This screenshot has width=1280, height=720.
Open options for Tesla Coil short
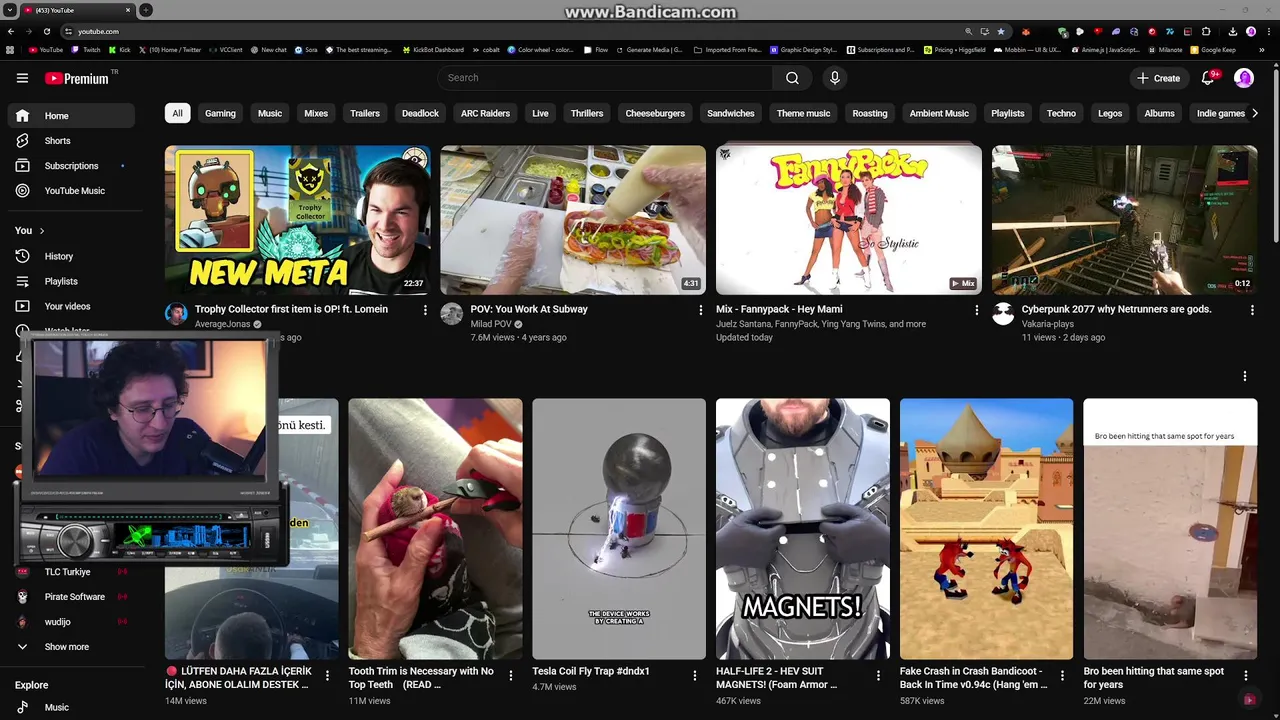(695, 676)
